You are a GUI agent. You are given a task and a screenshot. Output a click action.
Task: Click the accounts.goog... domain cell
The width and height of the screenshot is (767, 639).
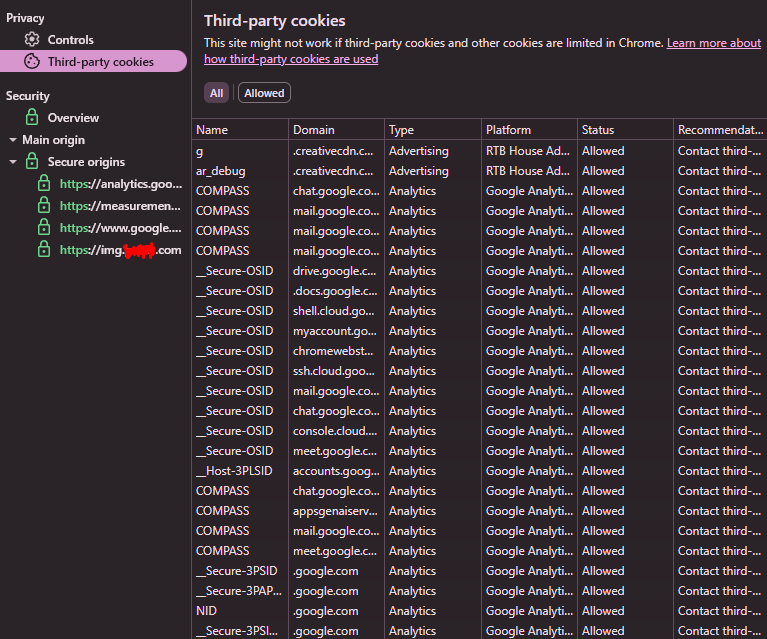point(337,471)
